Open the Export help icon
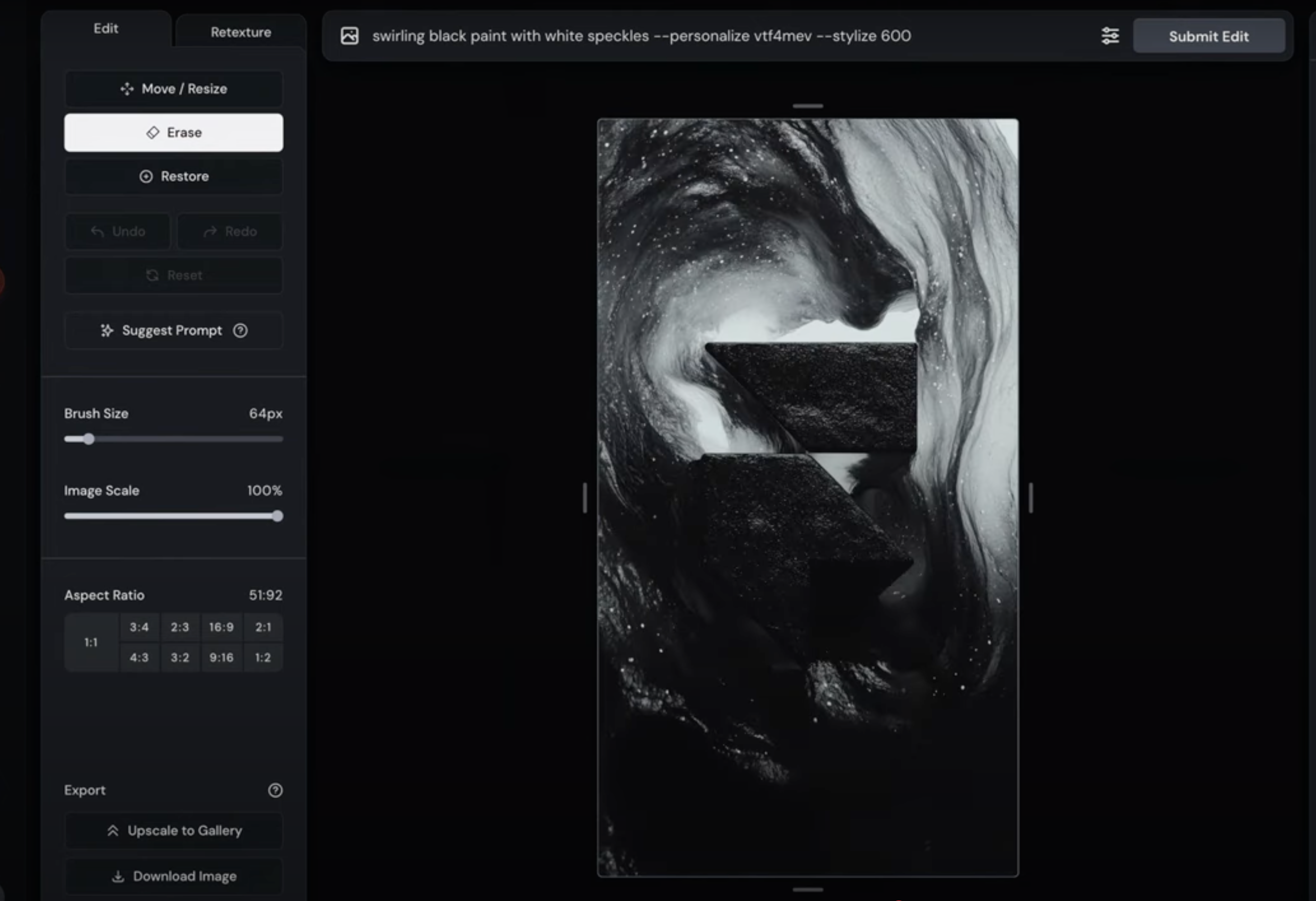The image size is (1316, 901). tap(275, 790)
